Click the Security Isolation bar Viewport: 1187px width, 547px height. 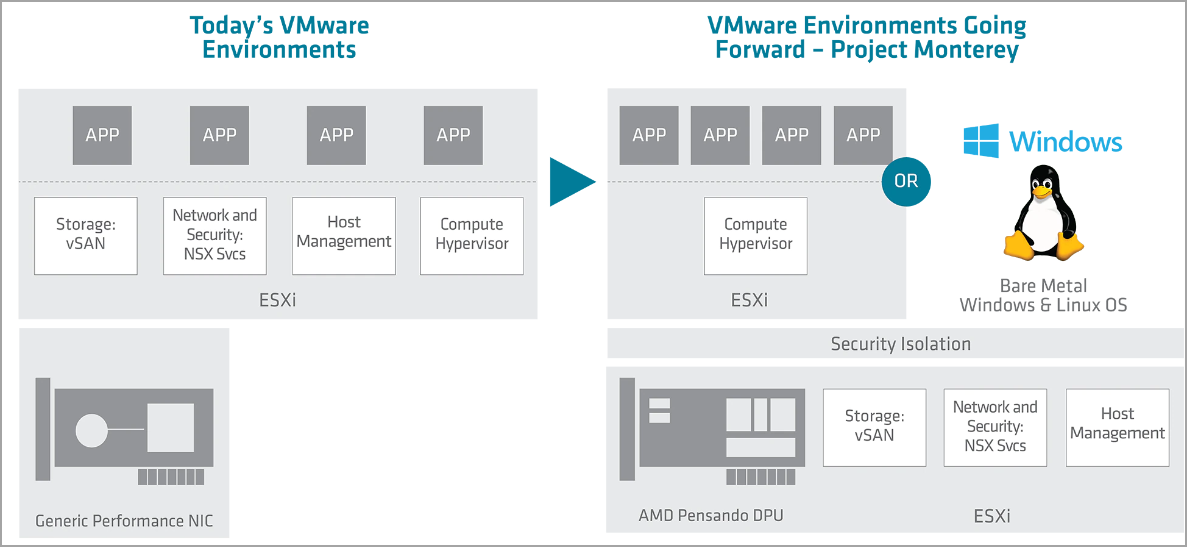[x=896, y=343]
